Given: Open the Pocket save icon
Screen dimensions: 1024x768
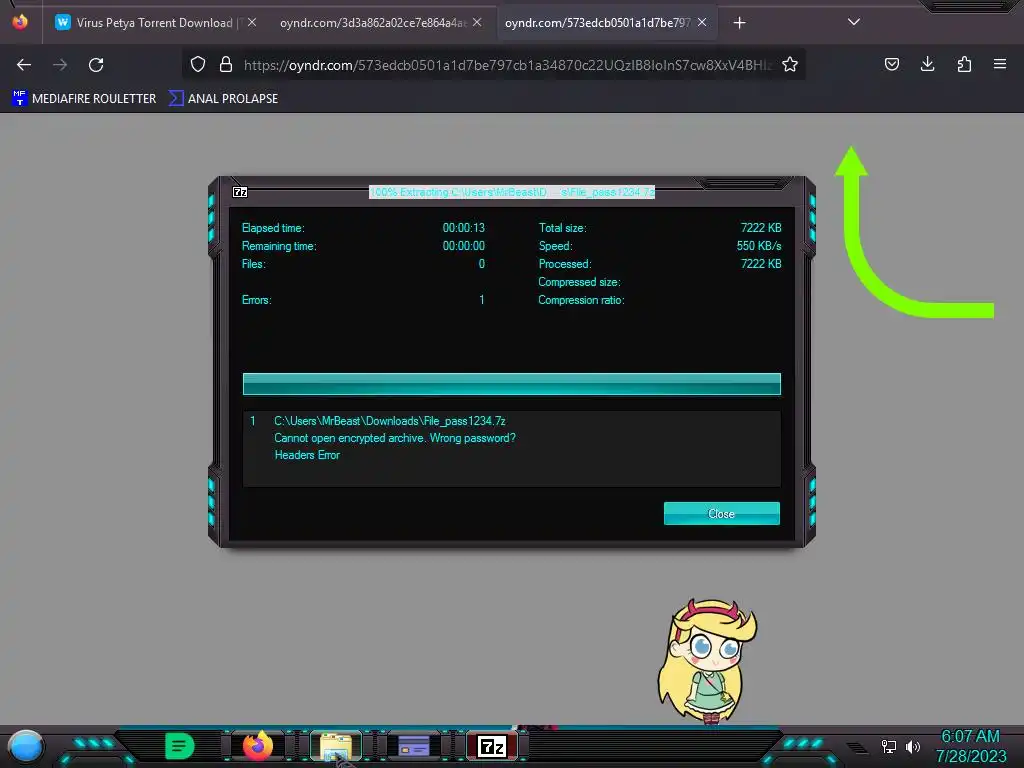Looking at the screenshot, I should point(892,64).
